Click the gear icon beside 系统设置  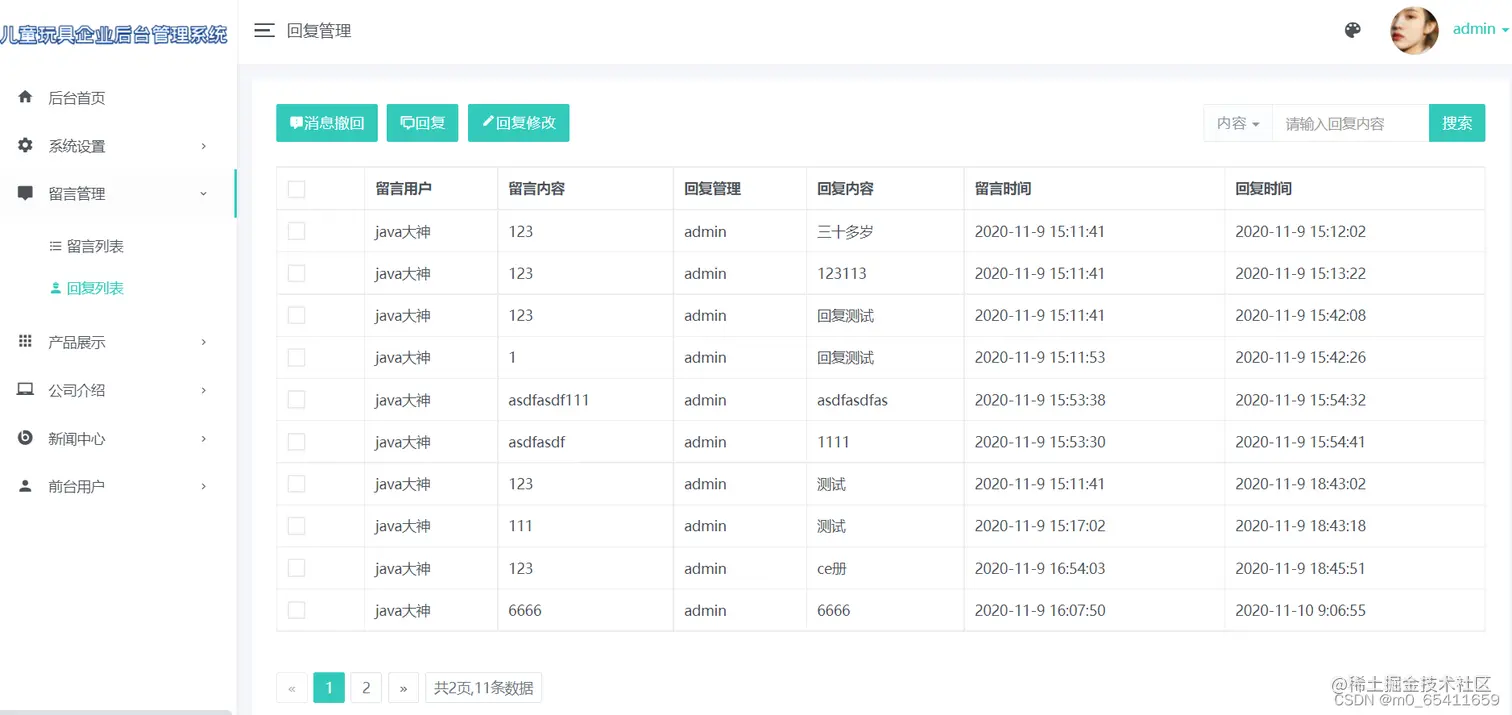tap(26, 145)
